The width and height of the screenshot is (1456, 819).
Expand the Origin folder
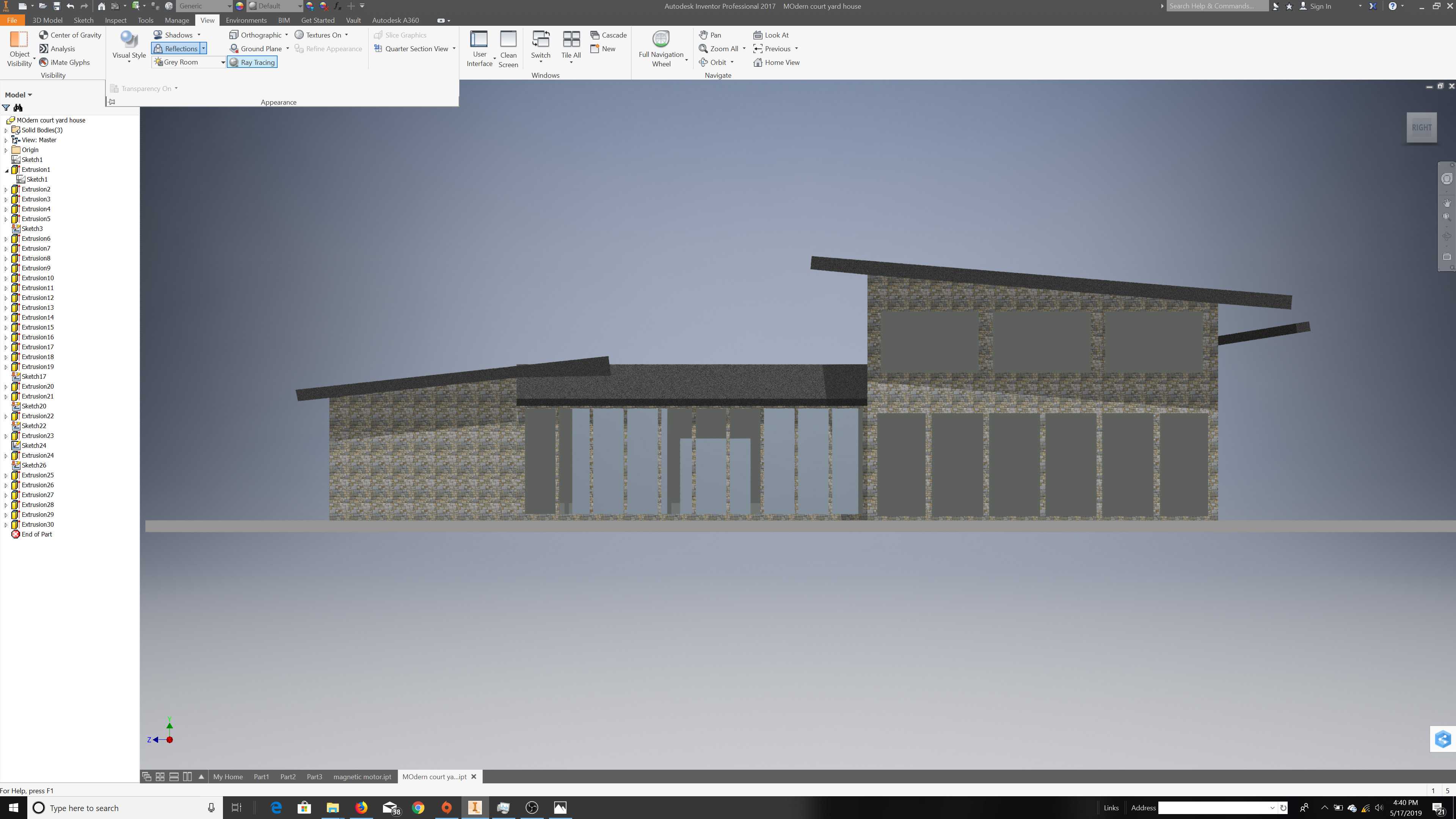tap(6, 151)
